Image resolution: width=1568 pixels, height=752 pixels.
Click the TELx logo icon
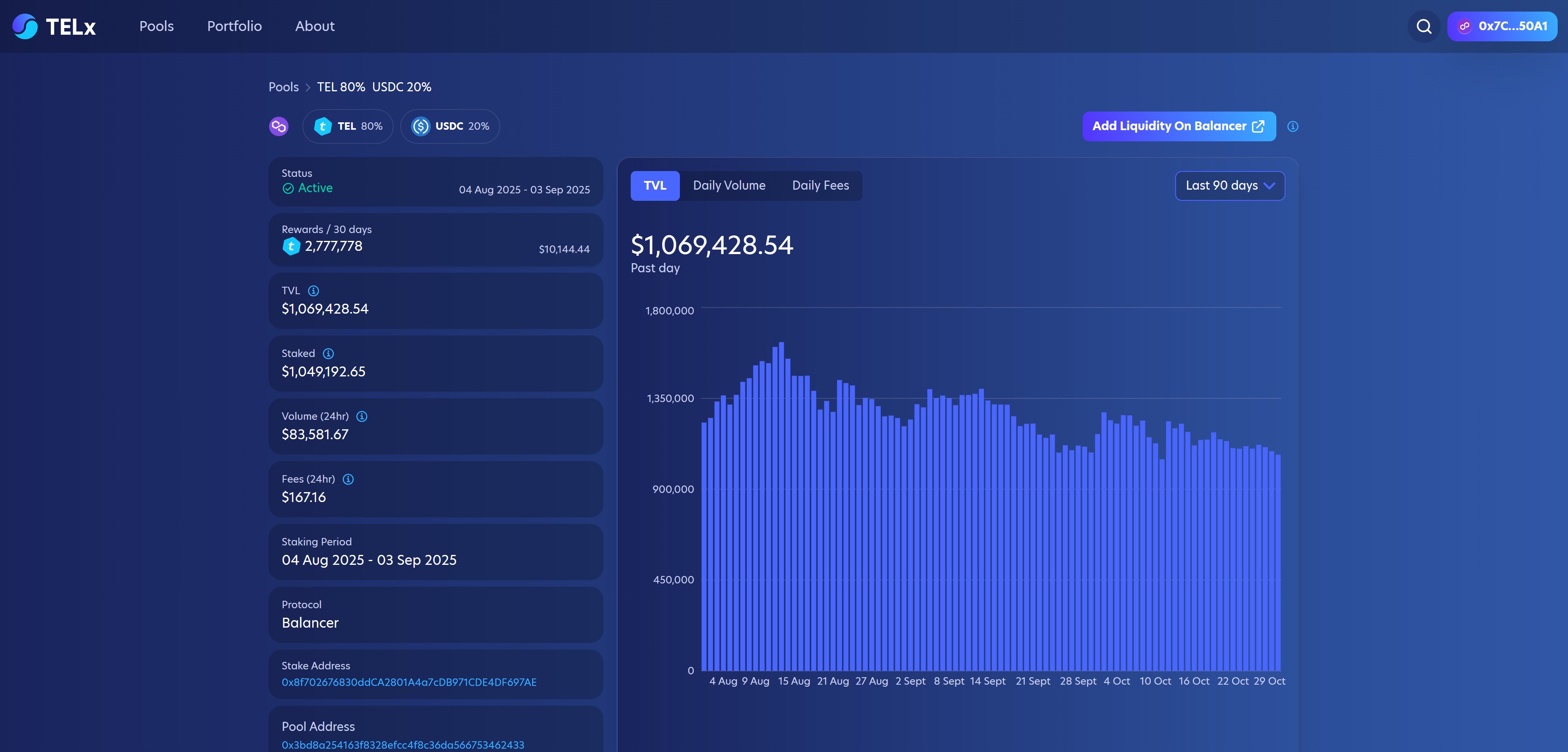pyautogui.click(x=25, y=26)
